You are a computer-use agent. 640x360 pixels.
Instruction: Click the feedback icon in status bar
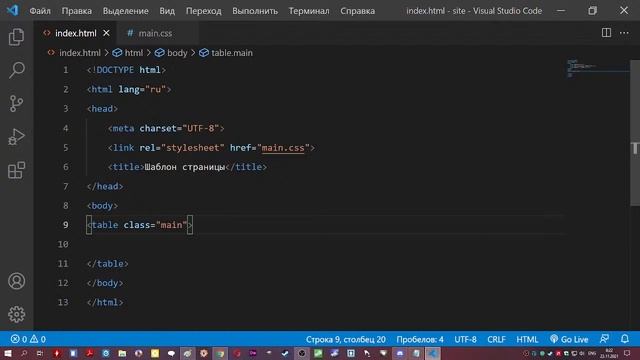(604, 339)
